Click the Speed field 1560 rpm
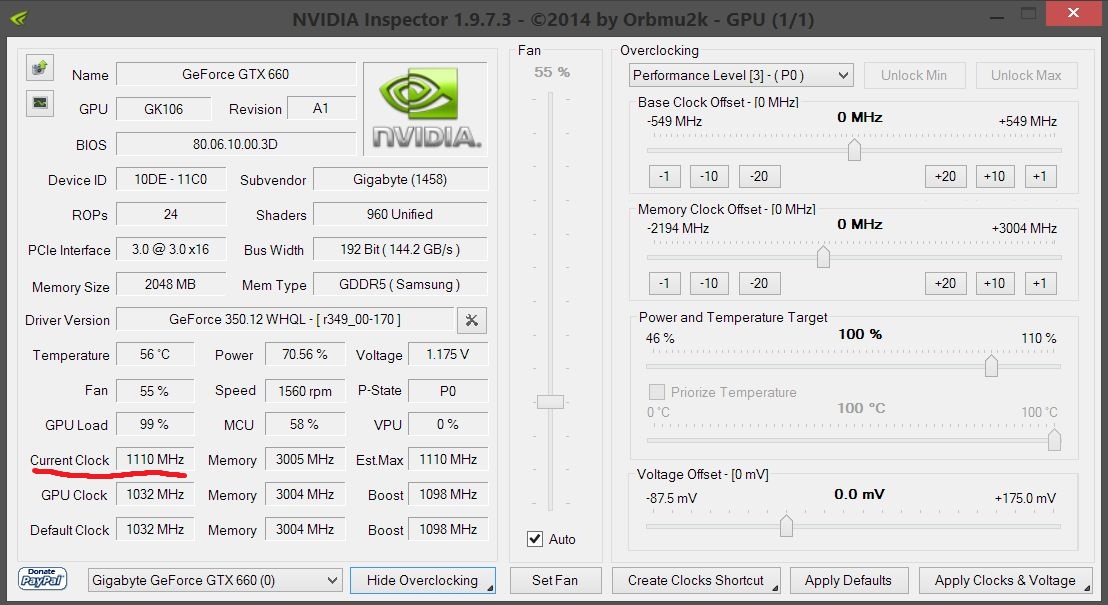1108x605 pixels. point(305,391)
